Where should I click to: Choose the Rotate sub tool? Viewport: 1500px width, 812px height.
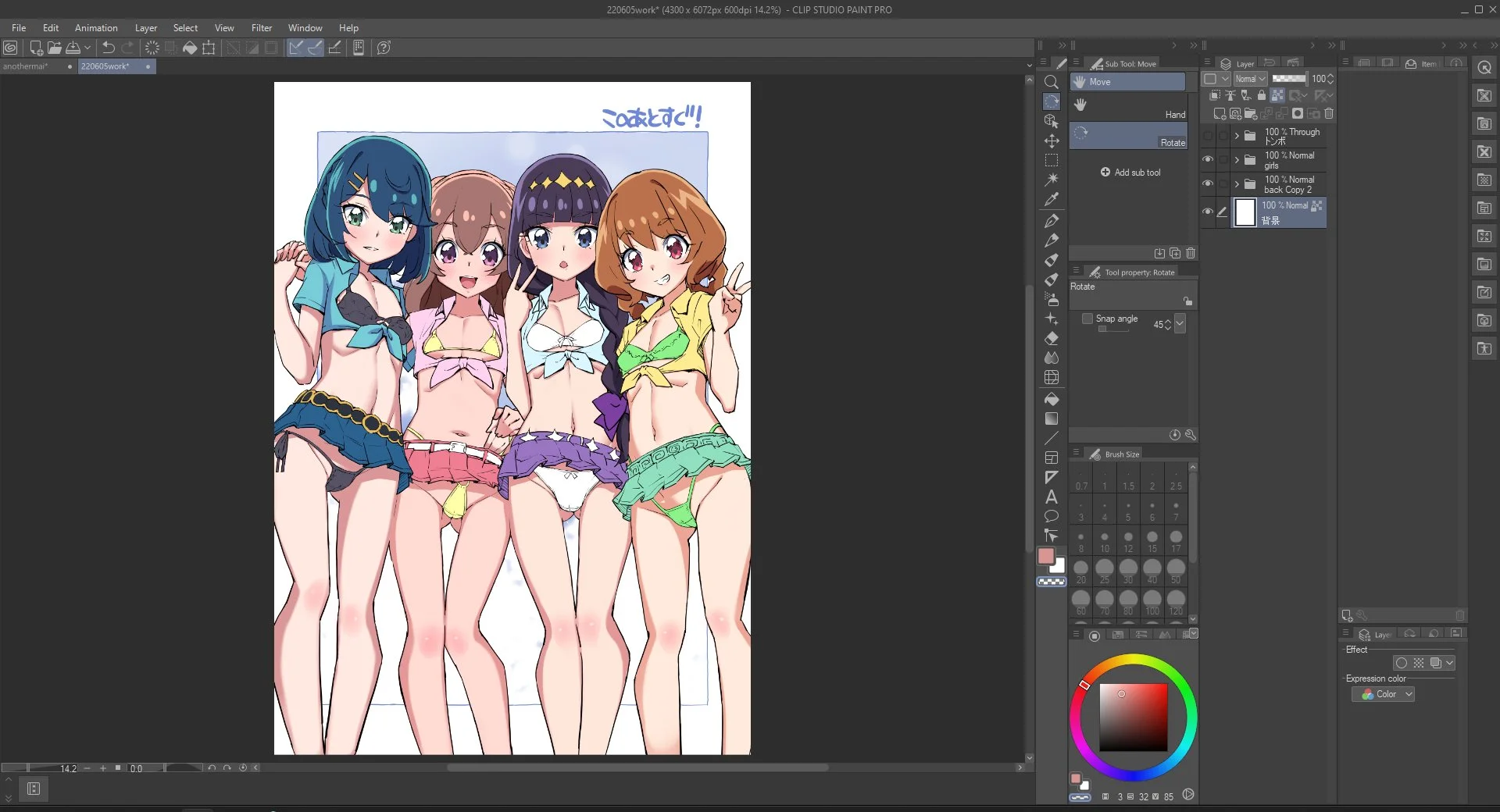pyautogui.click(x=1127, y=136)
